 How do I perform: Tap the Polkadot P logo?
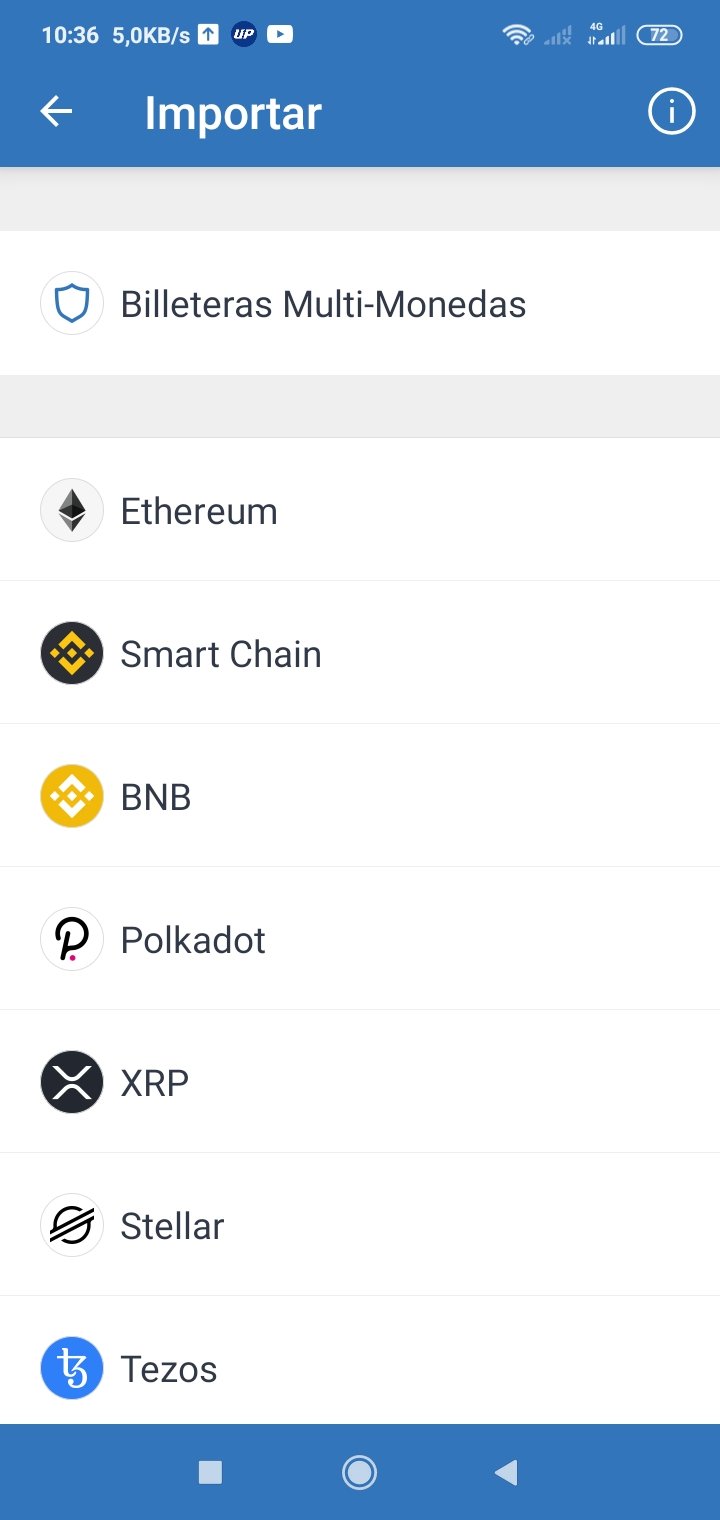click(x=72, y=939)
